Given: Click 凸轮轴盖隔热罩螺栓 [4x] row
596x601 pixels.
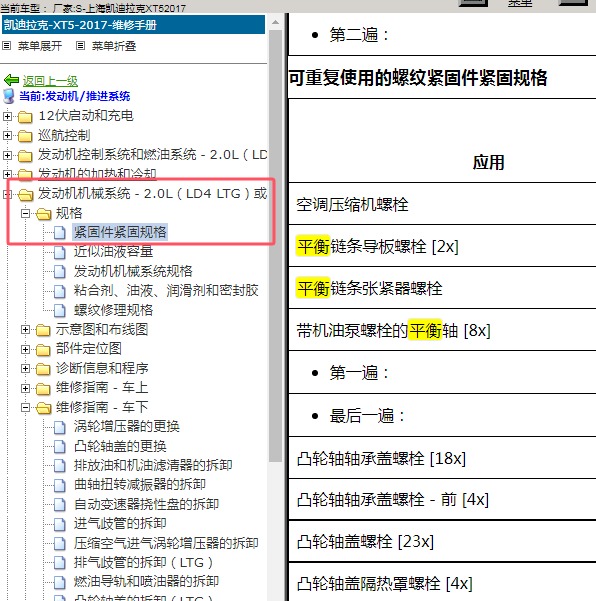Looking at the screenshot, I should (442, 583).
